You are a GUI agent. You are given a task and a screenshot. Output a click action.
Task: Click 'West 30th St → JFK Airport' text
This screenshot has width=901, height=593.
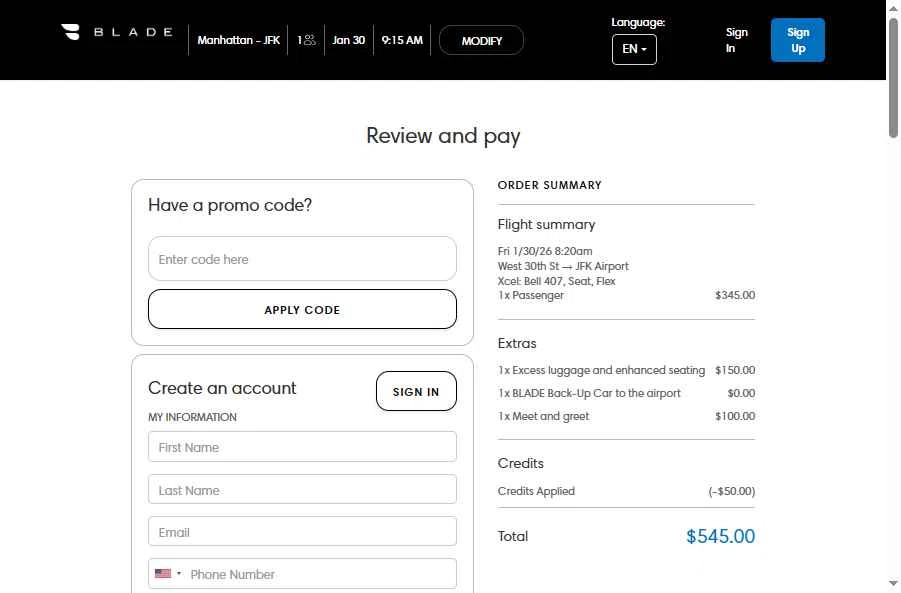563,266
